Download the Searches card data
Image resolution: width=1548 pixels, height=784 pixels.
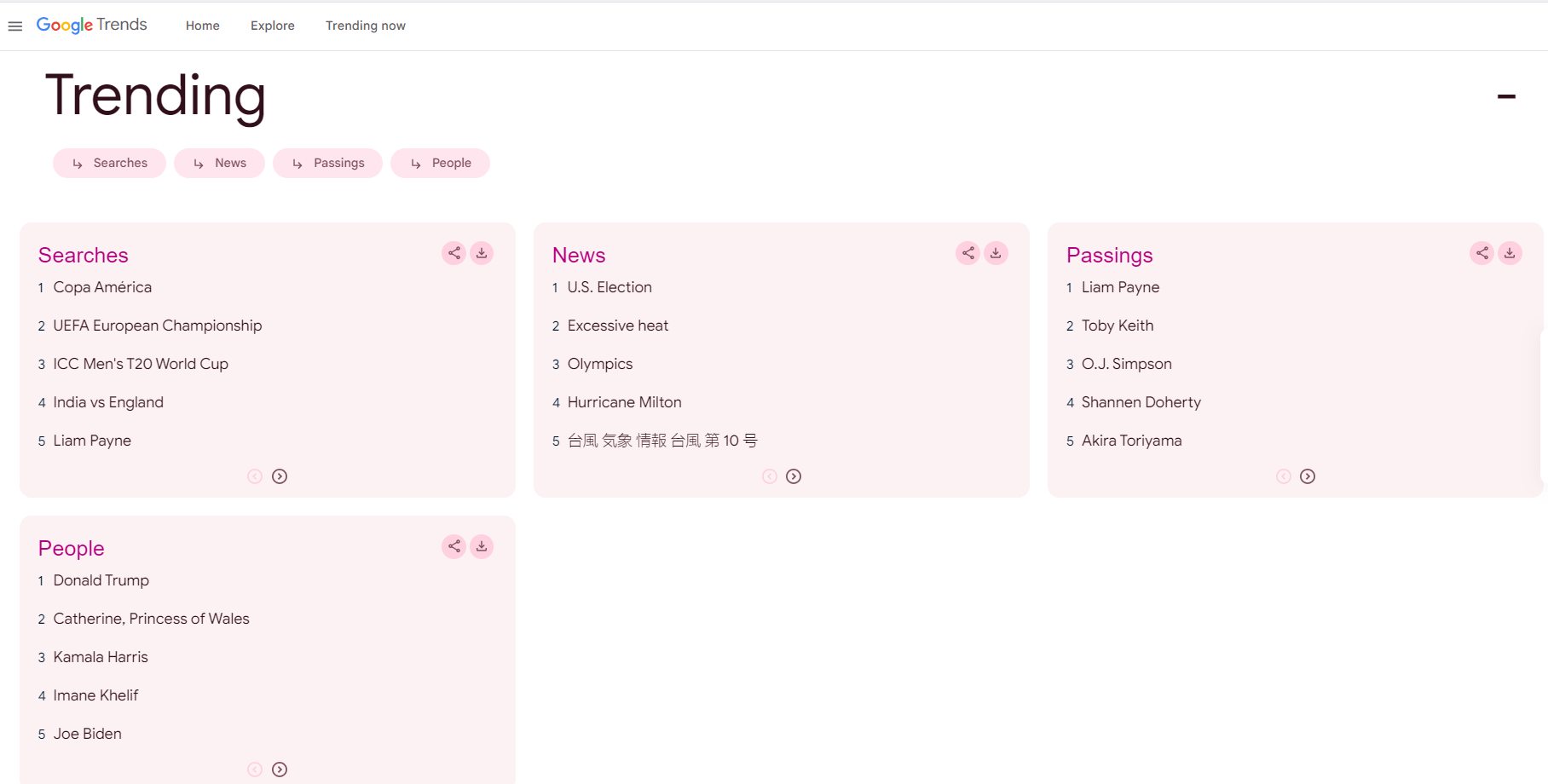click(x=482, y=253)
